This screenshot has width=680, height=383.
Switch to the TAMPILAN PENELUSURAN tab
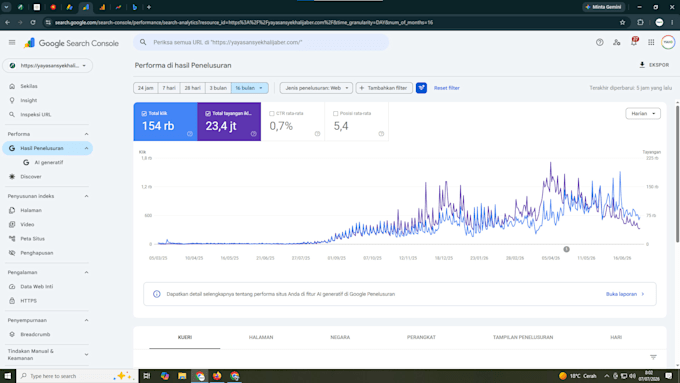point(523,337)
